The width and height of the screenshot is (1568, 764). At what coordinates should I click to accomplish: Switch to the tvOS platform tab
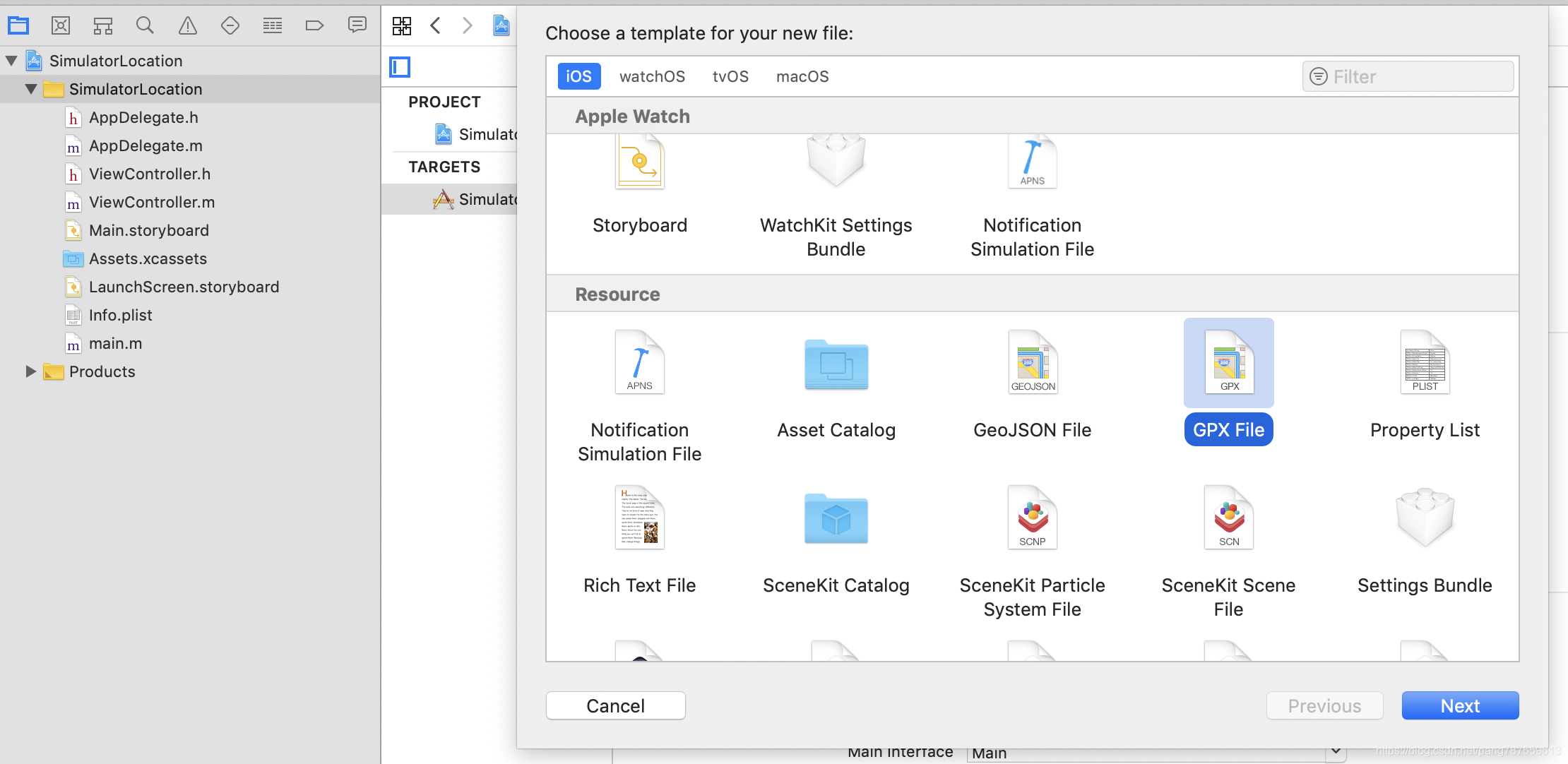click(730, 76)
